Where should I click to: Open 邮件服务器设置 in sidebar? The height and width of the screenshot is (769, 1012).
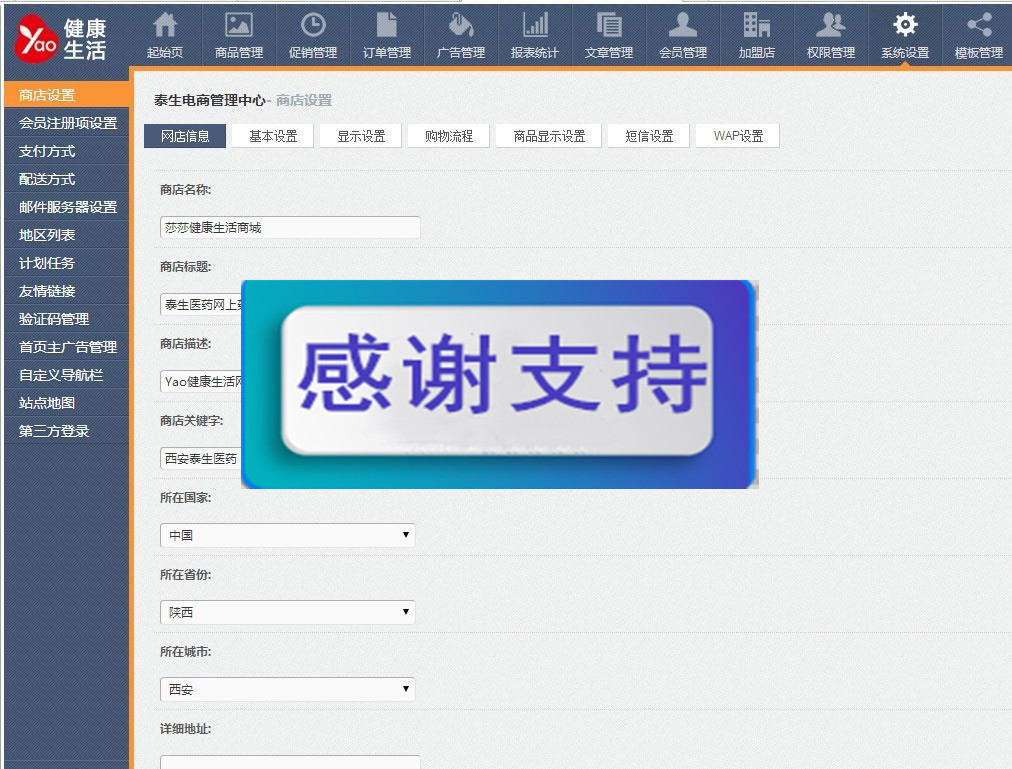[x=66, y=207]
